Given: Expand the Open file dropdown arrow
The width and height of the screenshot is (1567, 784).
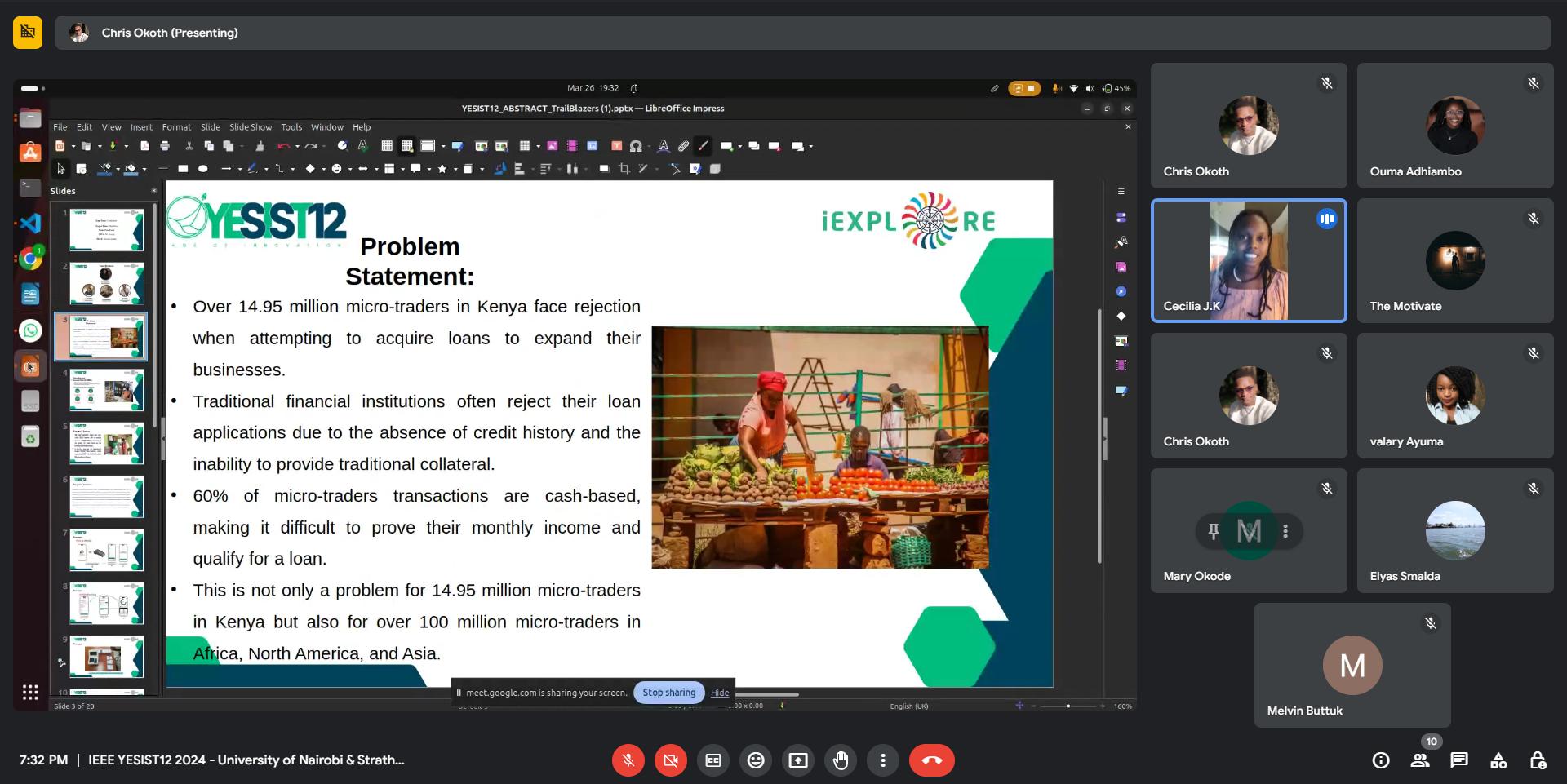Looking at the screenshot, I should coord(100,146).
